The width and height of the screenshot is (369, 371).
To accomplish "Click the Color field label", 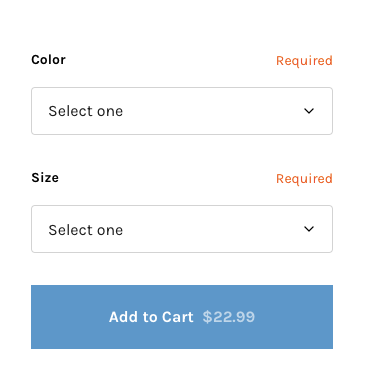I will (48, 60).
